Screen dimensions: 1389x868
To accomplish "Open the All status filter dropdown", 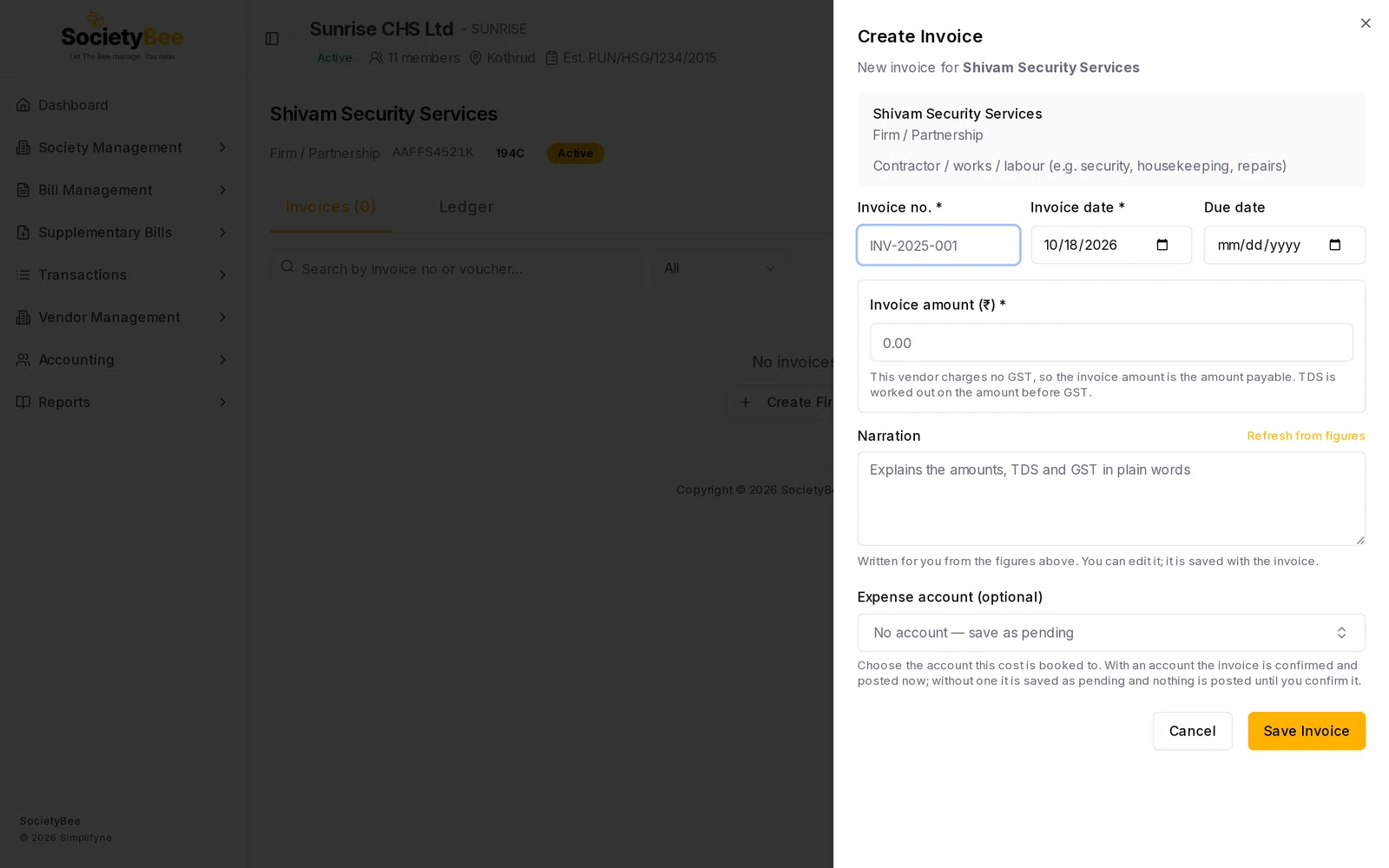I will click(x=721, y=268).
